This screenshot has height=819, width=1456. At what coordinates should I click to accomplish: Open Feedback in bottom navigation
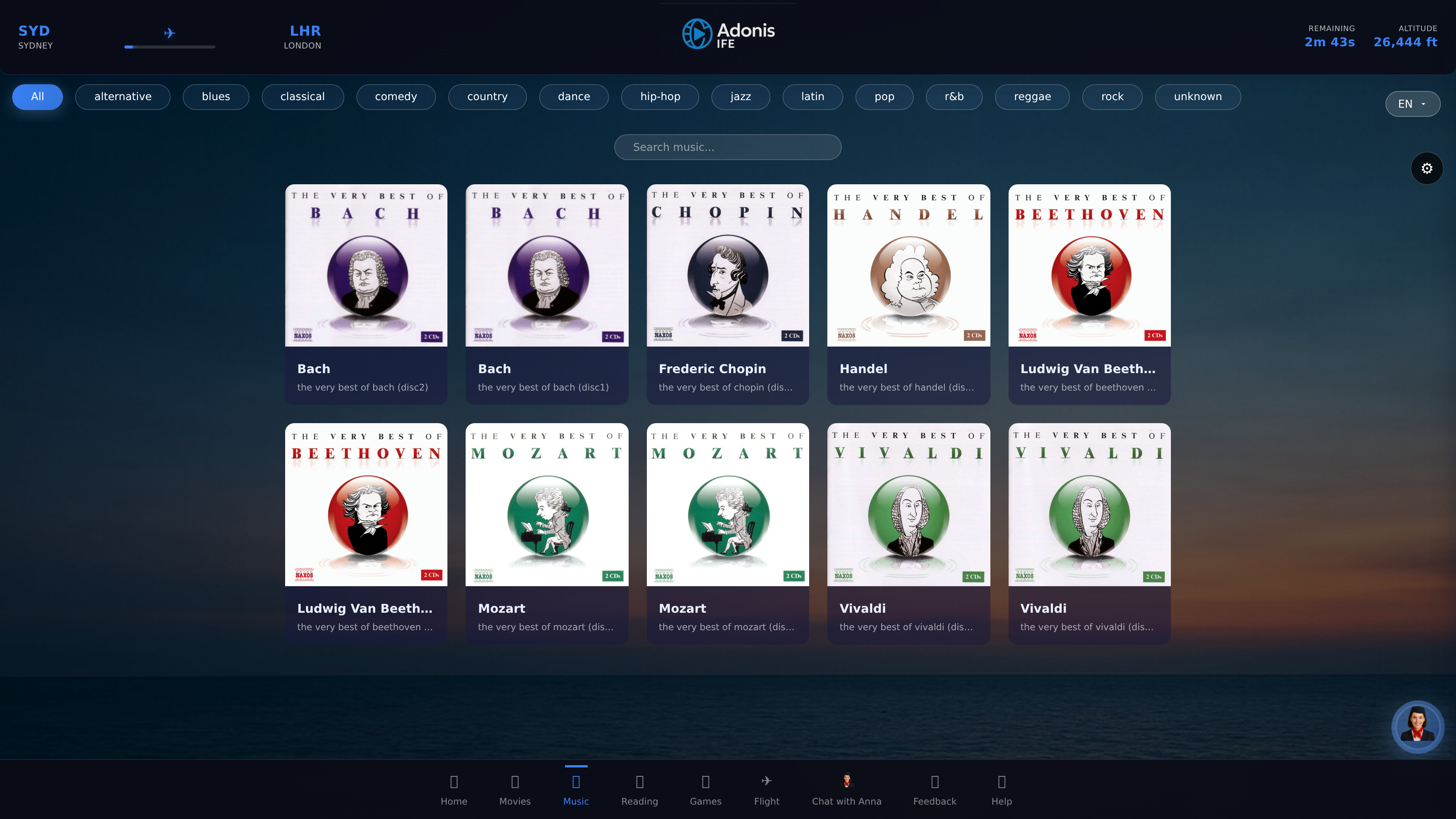click(x=934, y=789)
